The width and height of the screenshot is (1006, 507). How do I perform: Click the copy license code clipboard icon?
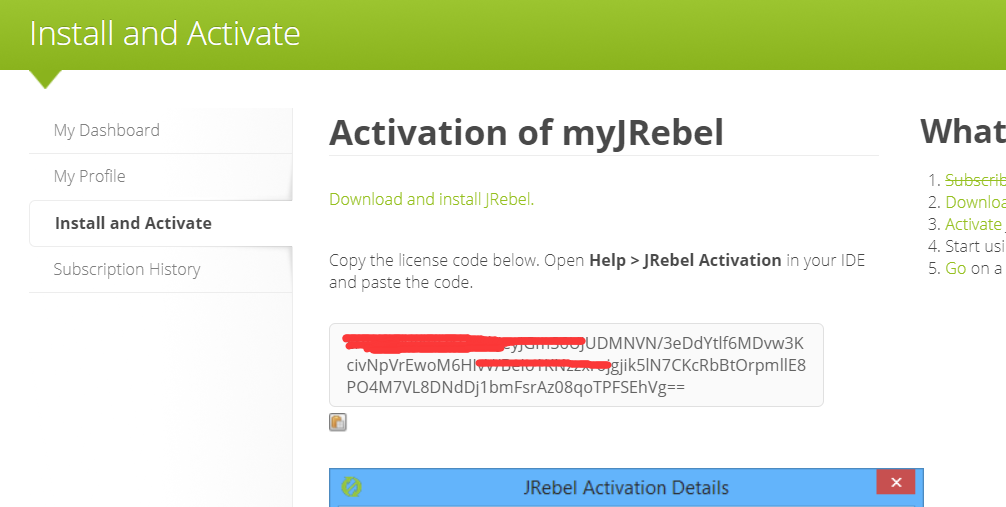pyautogui.click(x=338, y=422)
